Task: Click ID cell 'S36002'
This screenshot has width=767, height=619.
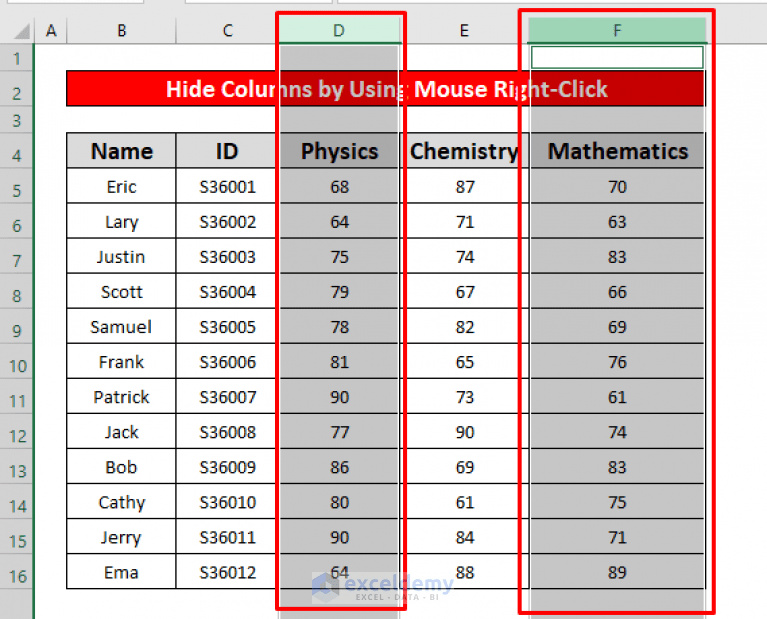Action: (x=227, y=222)
